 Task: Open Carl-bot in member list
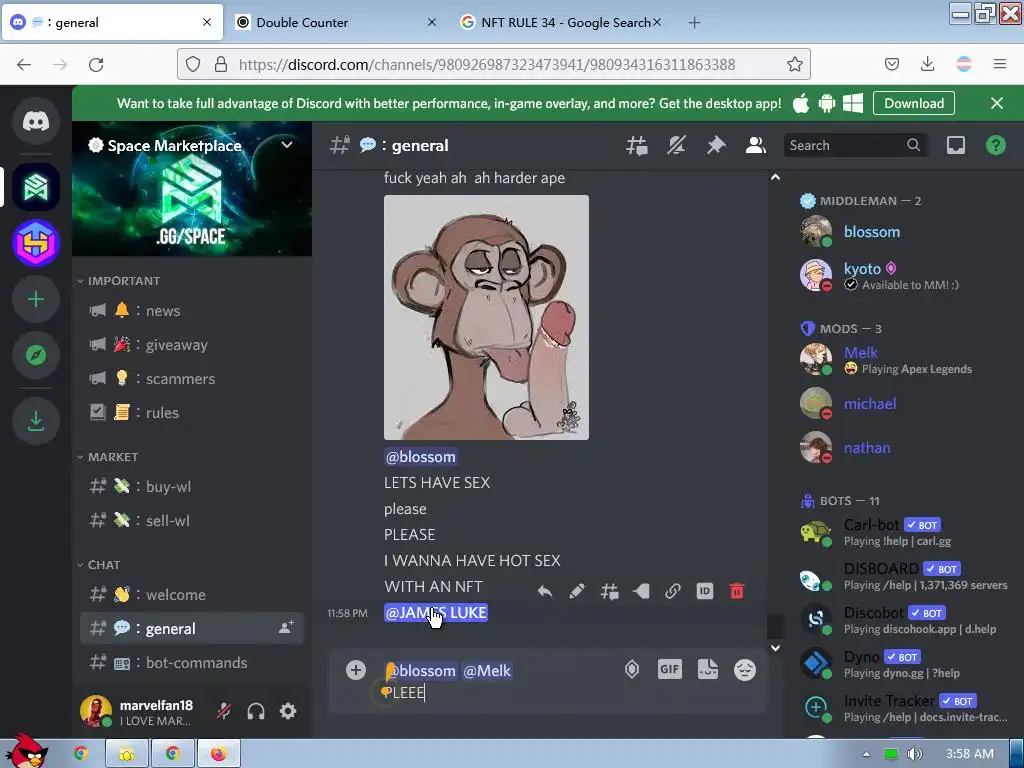coord(904,532)
